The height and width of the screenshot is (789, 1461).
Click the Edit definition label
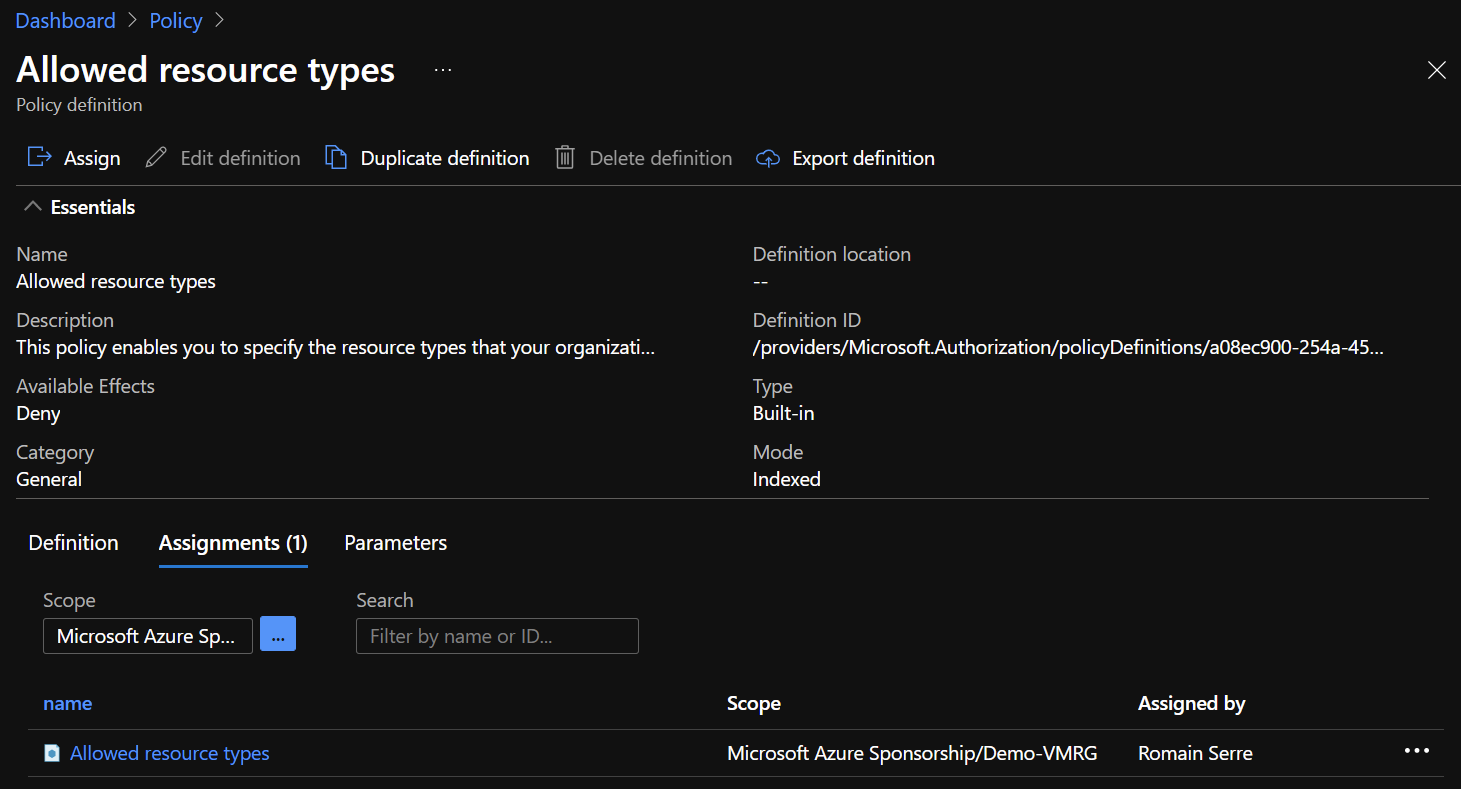coord(240,158)
